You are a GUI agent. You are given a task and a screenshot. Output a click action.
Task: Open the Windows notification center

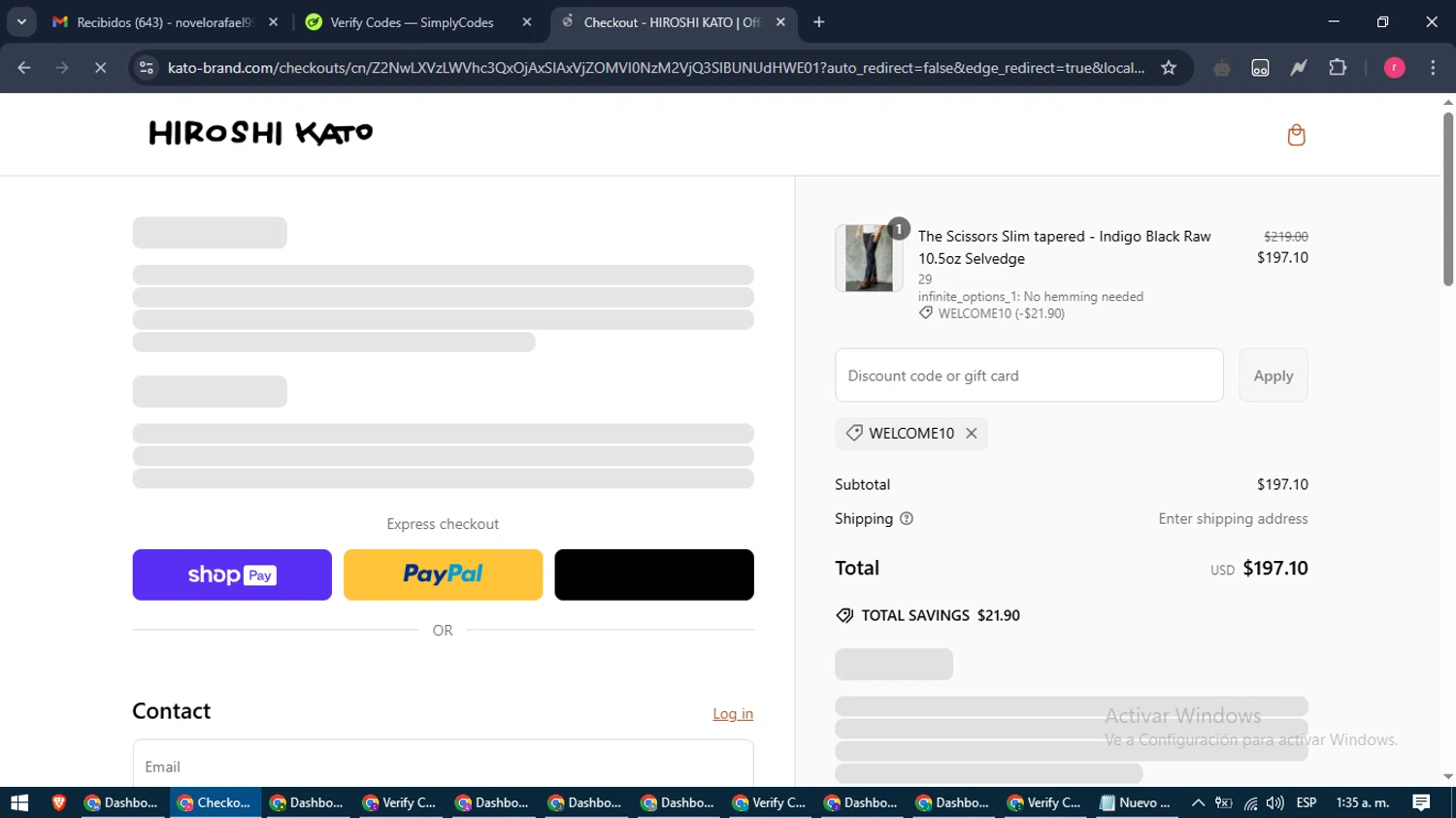click(1422, 802)
